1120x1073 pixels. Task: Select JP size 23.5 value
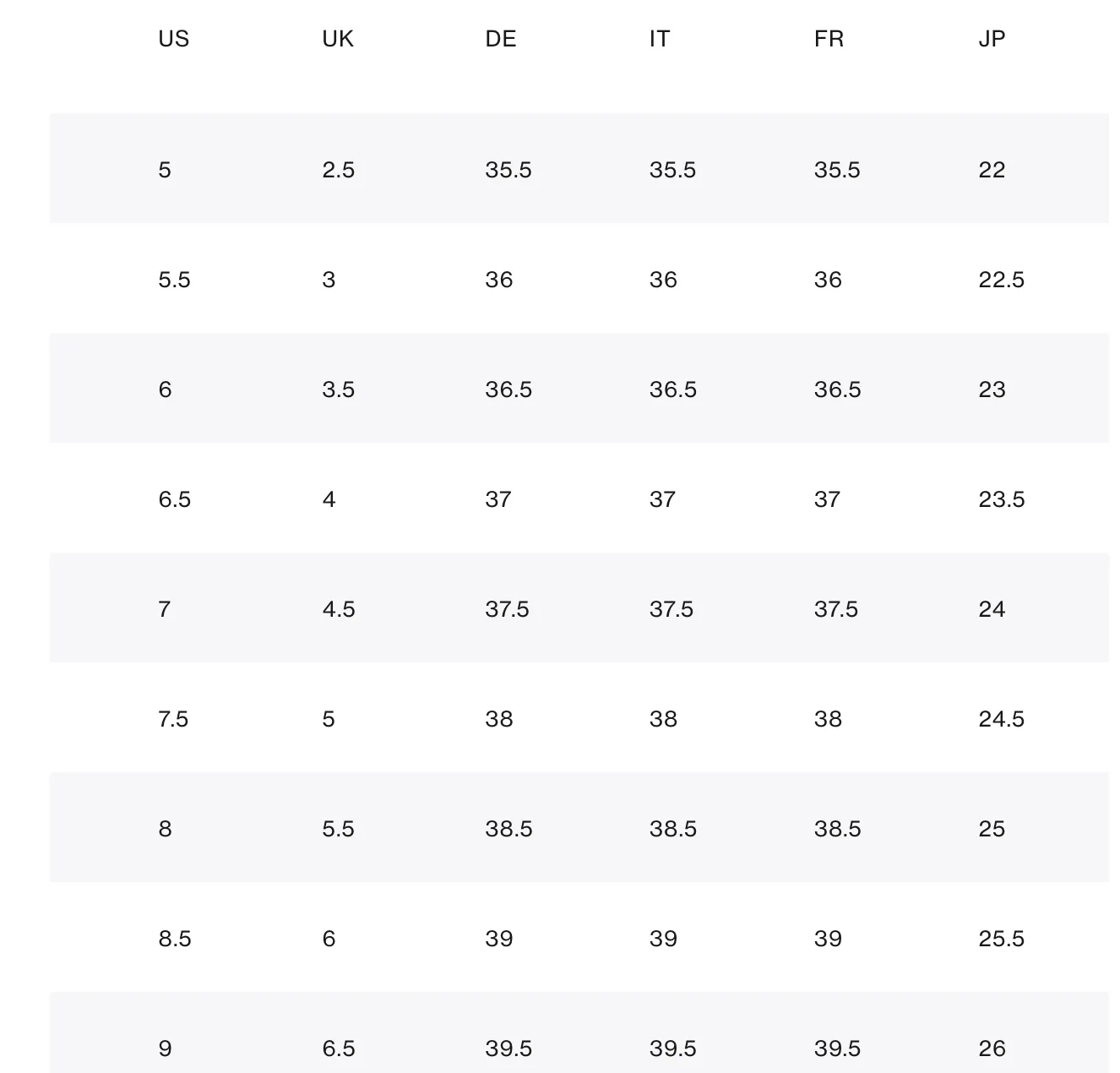pos(1001,499)
